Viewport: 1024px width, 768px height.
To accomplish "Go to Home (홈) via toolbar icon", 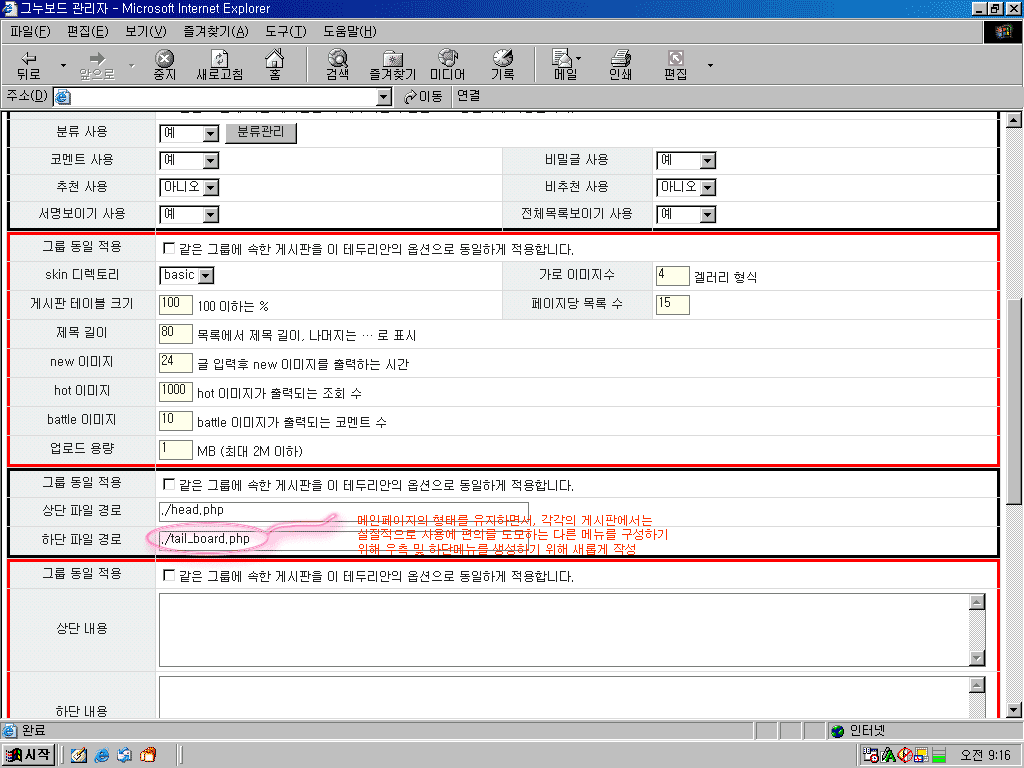I will click(274, 65).
